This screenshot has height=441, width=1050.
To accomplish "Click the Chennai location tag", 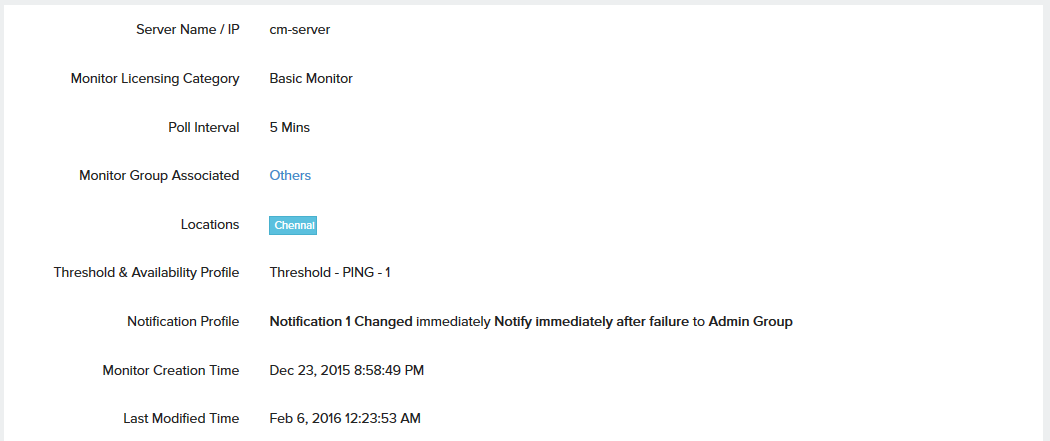I will pos(293,226).
